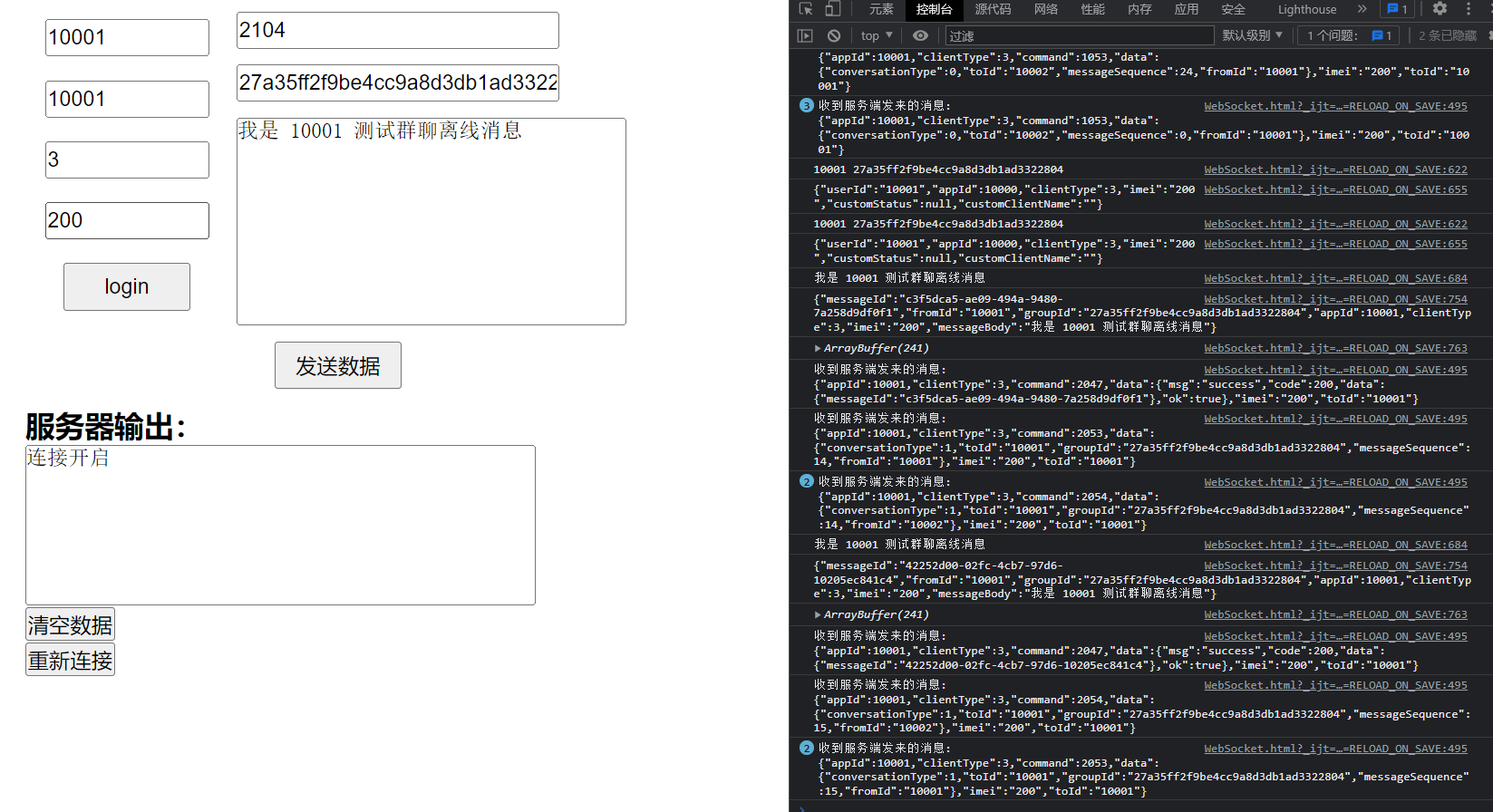Open the top JavaScript context dropdown
1493x812 pixels.
[876, 35]
